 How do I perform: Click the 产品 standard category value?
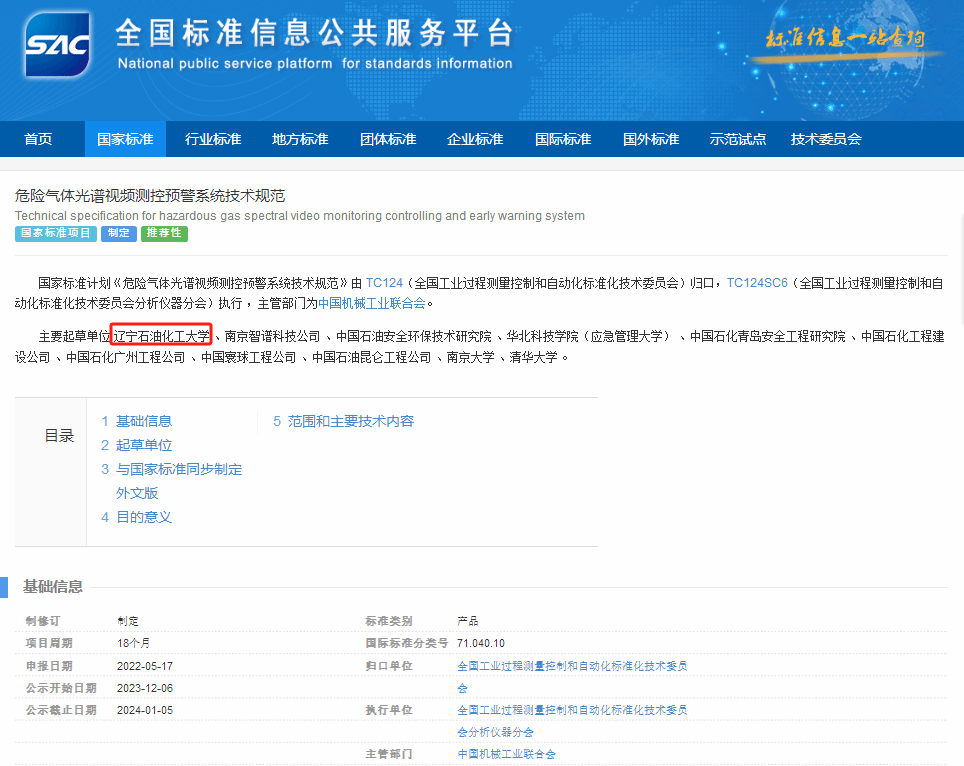click(468, 621)
